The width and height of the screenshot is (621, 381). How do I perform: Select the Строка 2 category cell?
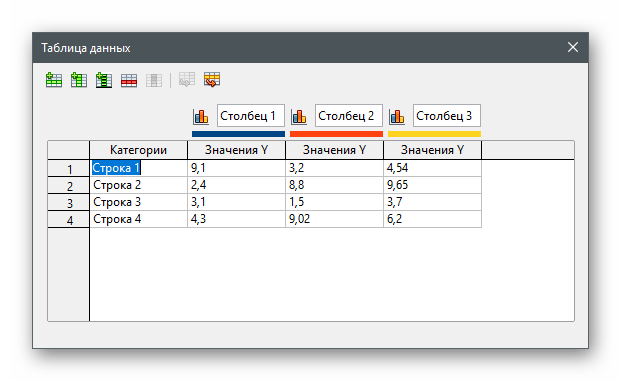pyautogui.click(x=139, y=185)
